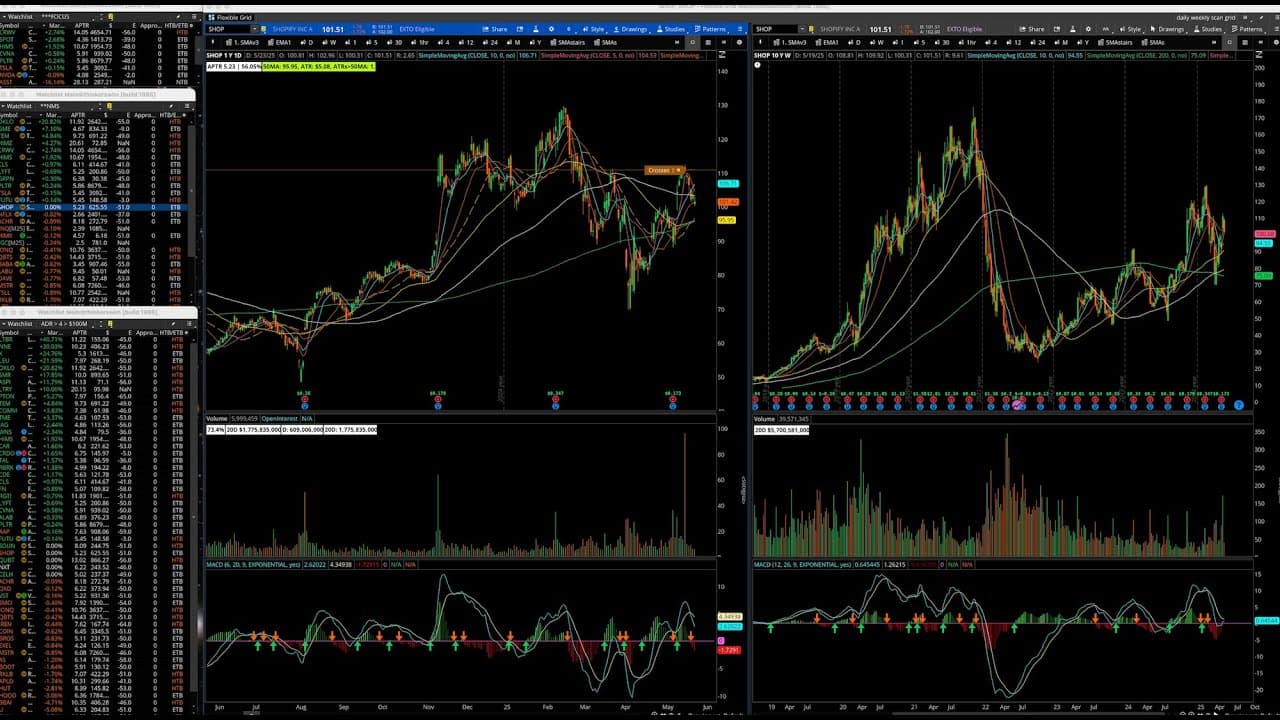Select 1. SMAv3 study set in left chart

click(x=242, y=42)
